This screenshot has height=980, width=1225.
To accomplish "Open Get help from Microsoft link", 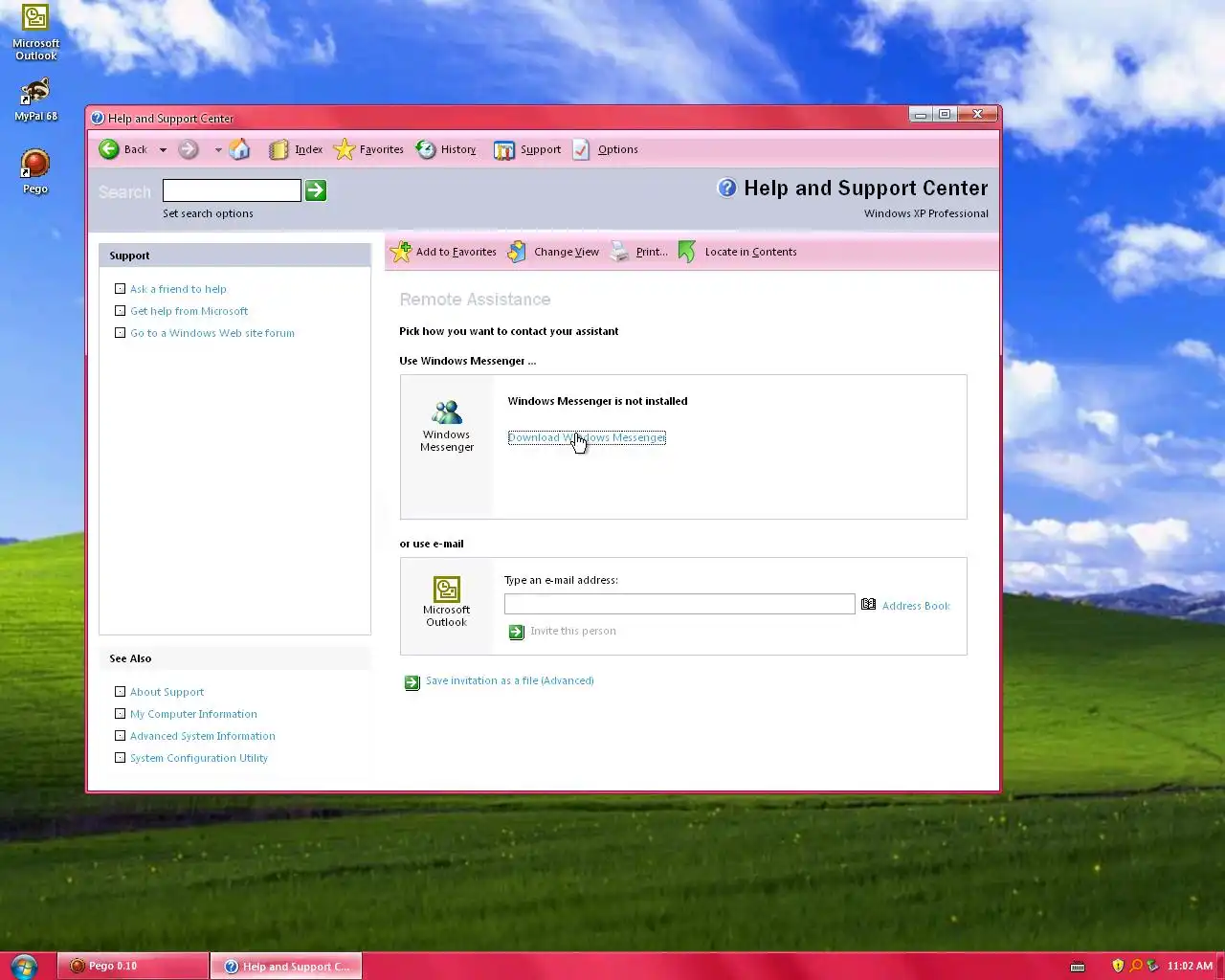I will click(x=189, y=311).
